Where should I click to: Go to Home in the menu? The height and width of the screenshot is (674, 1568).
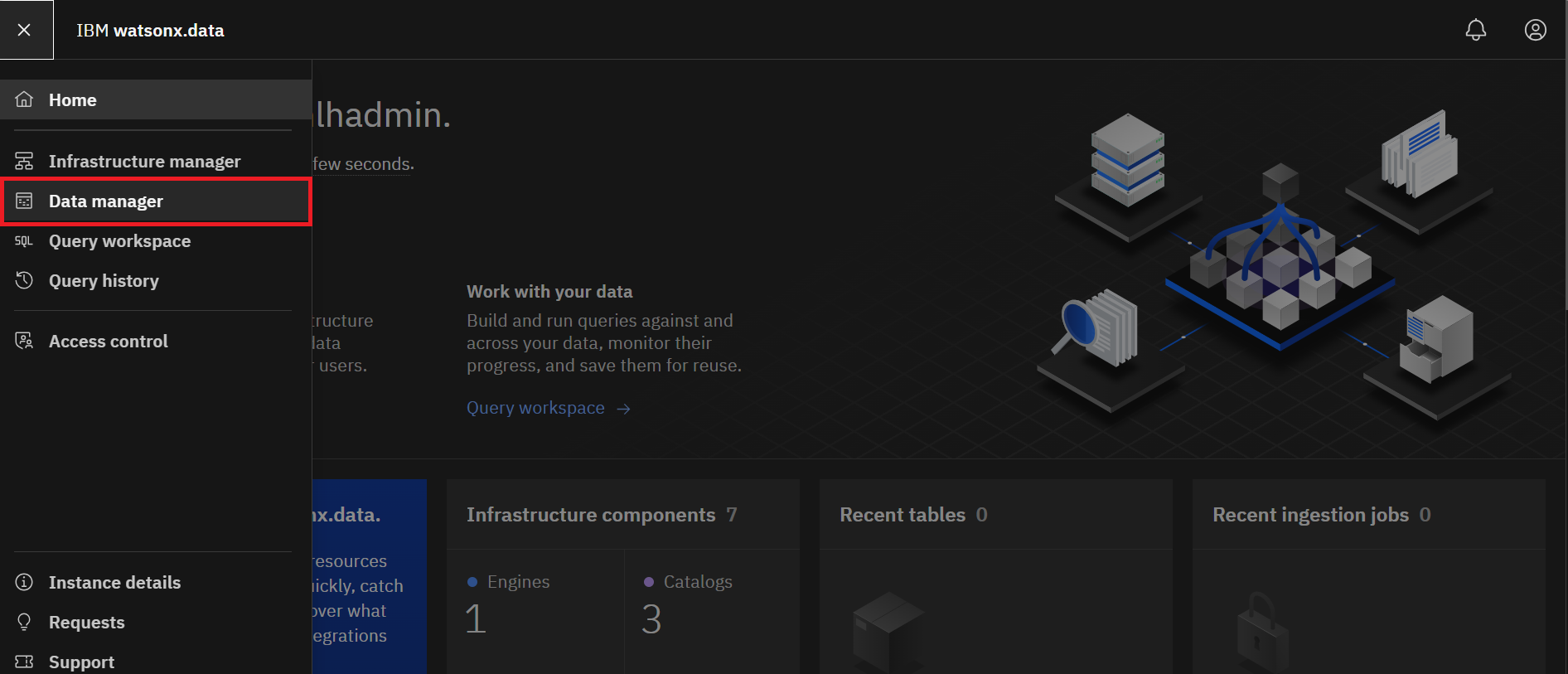pyautogui.click(x=156, y=99)
